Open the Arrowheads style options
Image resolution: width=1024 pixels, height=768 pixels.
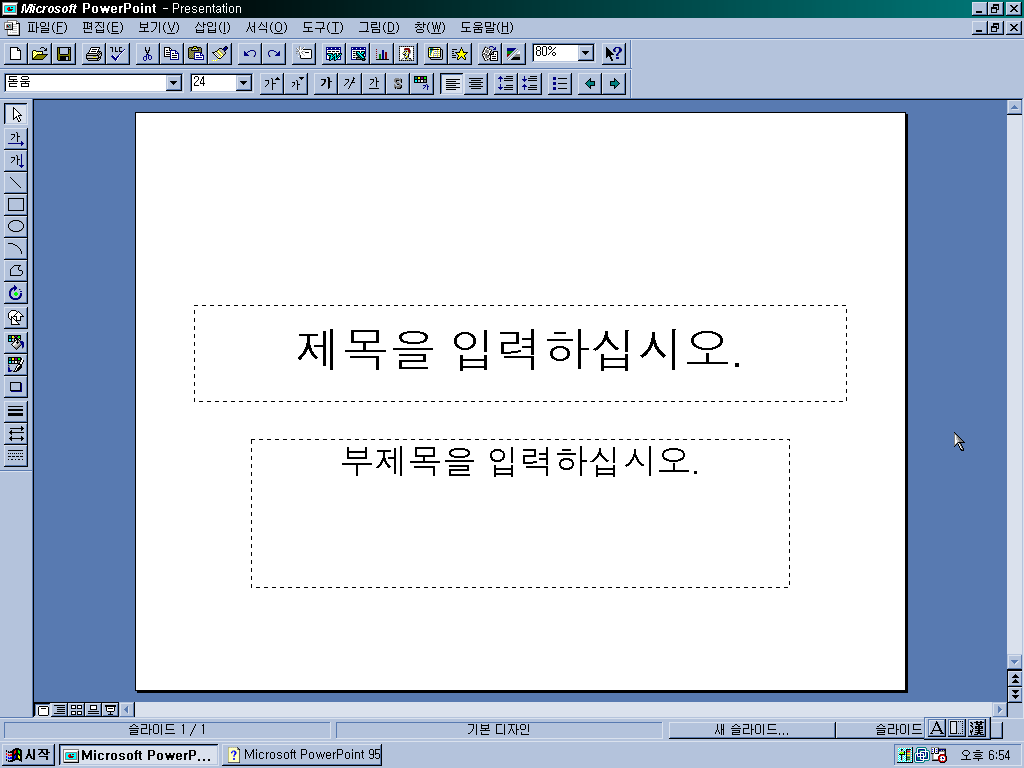(x=16, y=434)
